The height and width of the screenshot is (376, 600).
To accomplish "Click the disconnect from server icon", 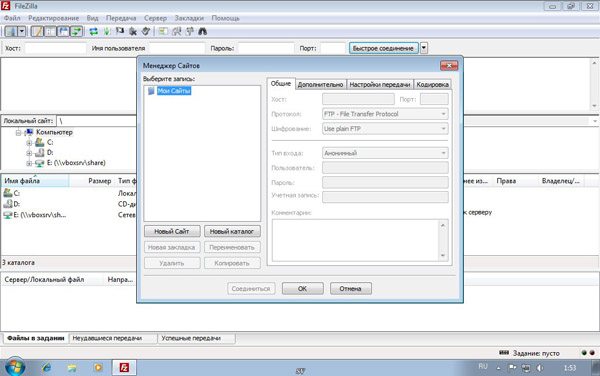I will tap(133, 31).
